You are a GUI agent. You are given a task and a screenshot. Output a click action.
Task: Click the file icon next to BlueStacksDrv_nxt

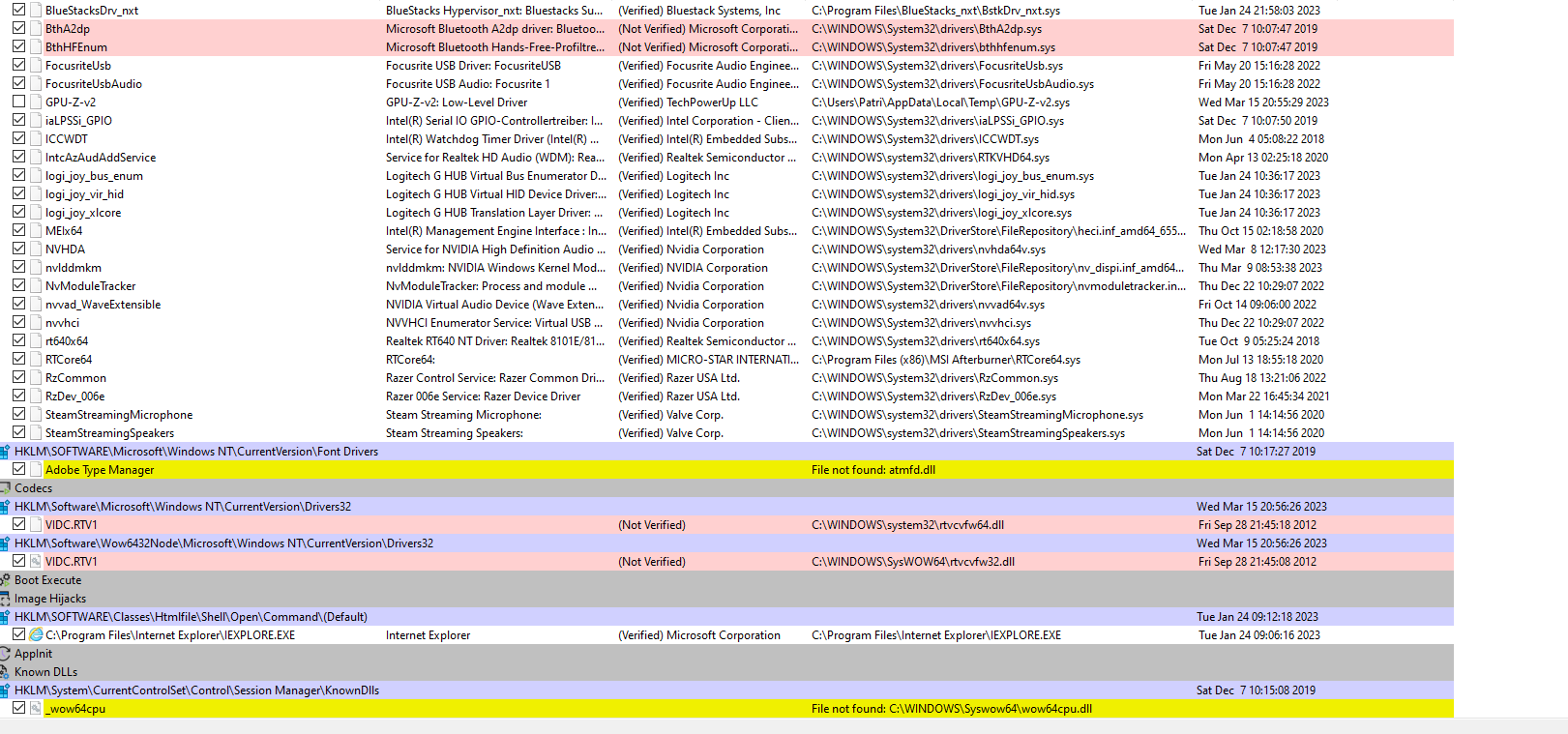point(36,11)
